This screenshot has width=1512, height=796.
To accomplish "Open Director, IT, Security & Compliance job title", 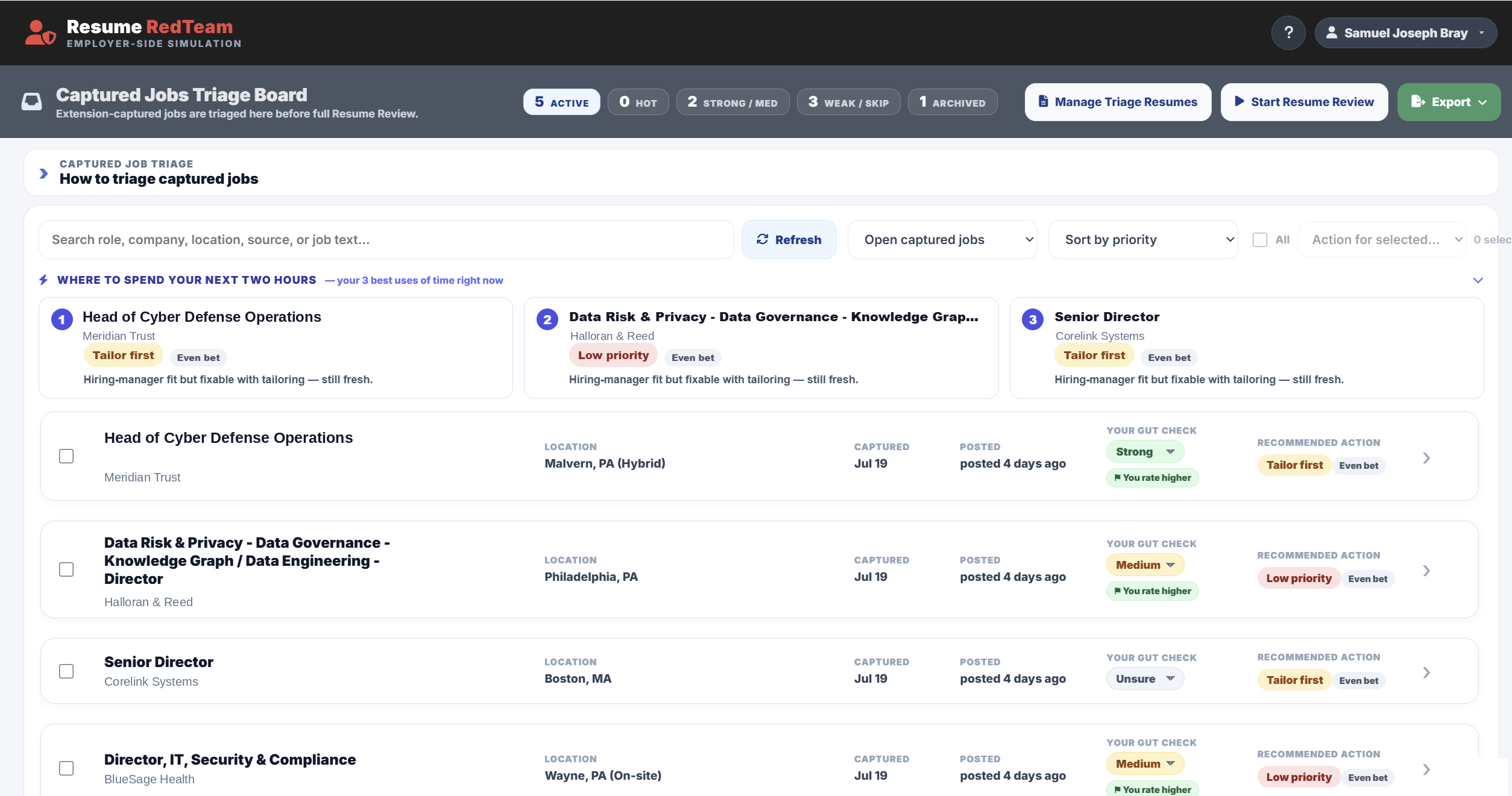I will pyautogui.click(x=230, y=759).
